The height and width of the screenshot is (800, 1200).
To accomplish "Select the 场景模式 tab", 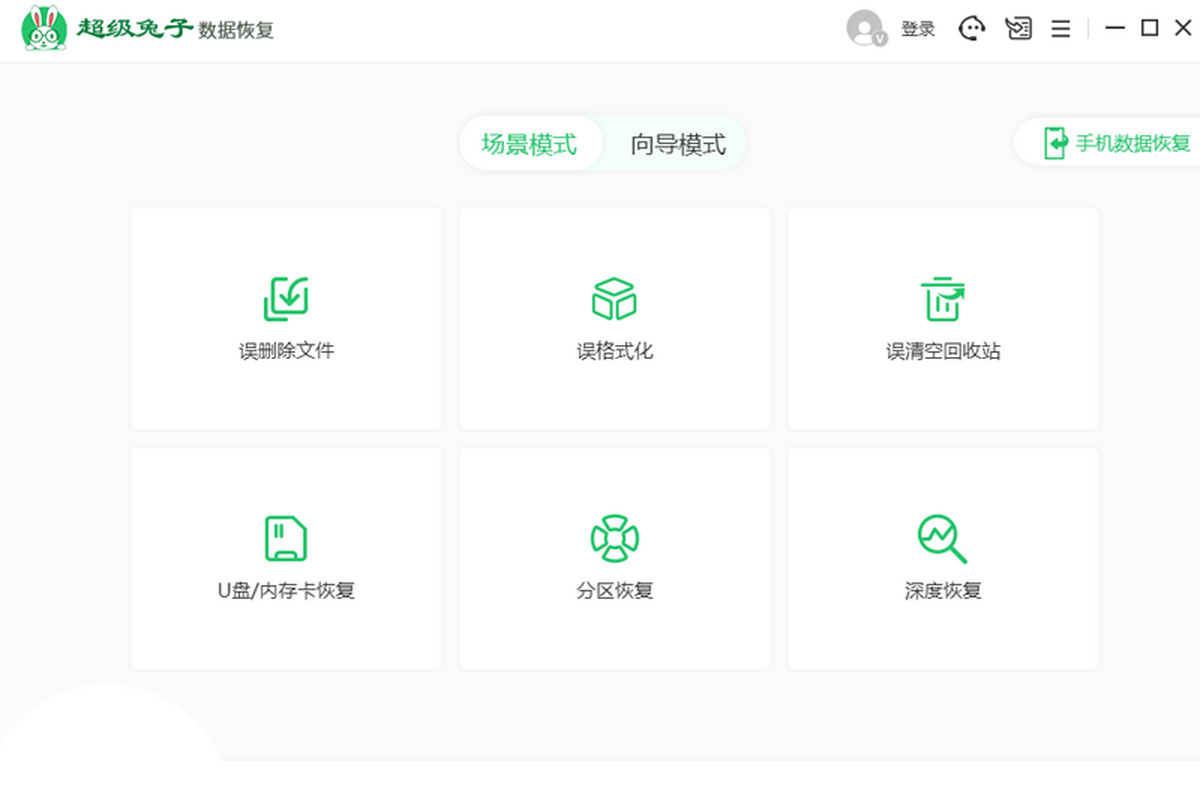I will 531,143.
